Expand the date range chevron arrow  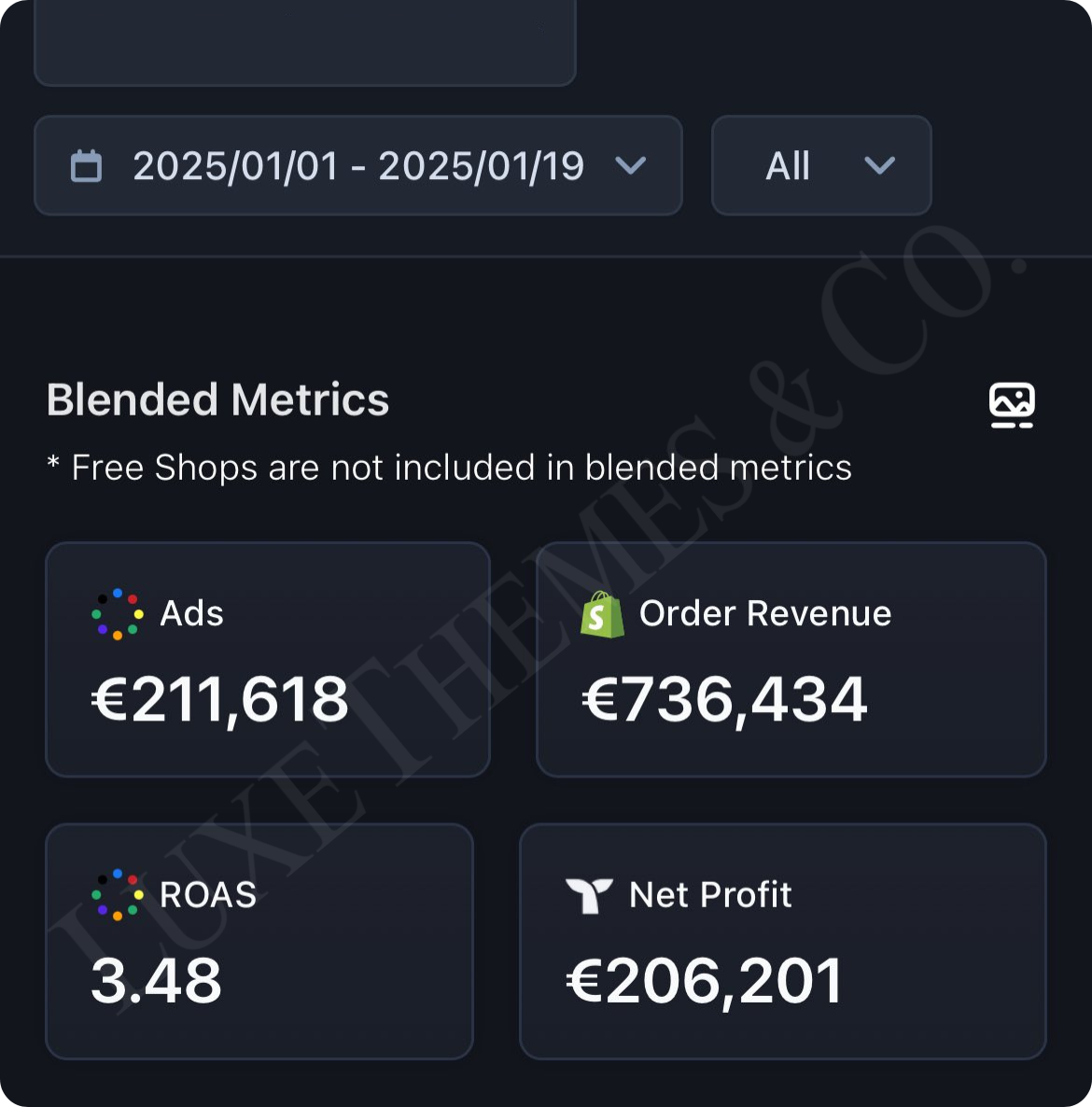(x=631, y=166)
